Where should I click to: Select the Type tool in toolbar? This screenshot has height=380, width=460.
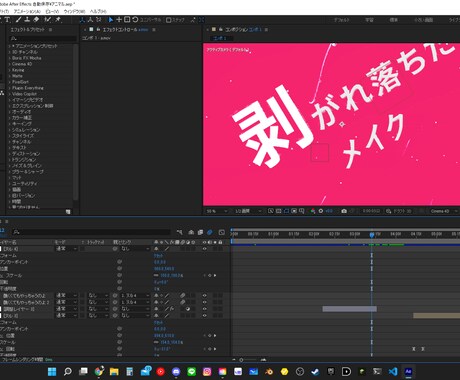pyautogui.click(x=7, y=20)
